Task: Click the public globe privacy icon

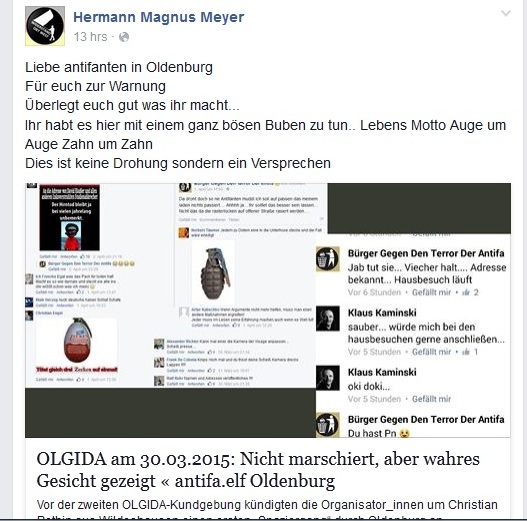Action: point(124,37)
